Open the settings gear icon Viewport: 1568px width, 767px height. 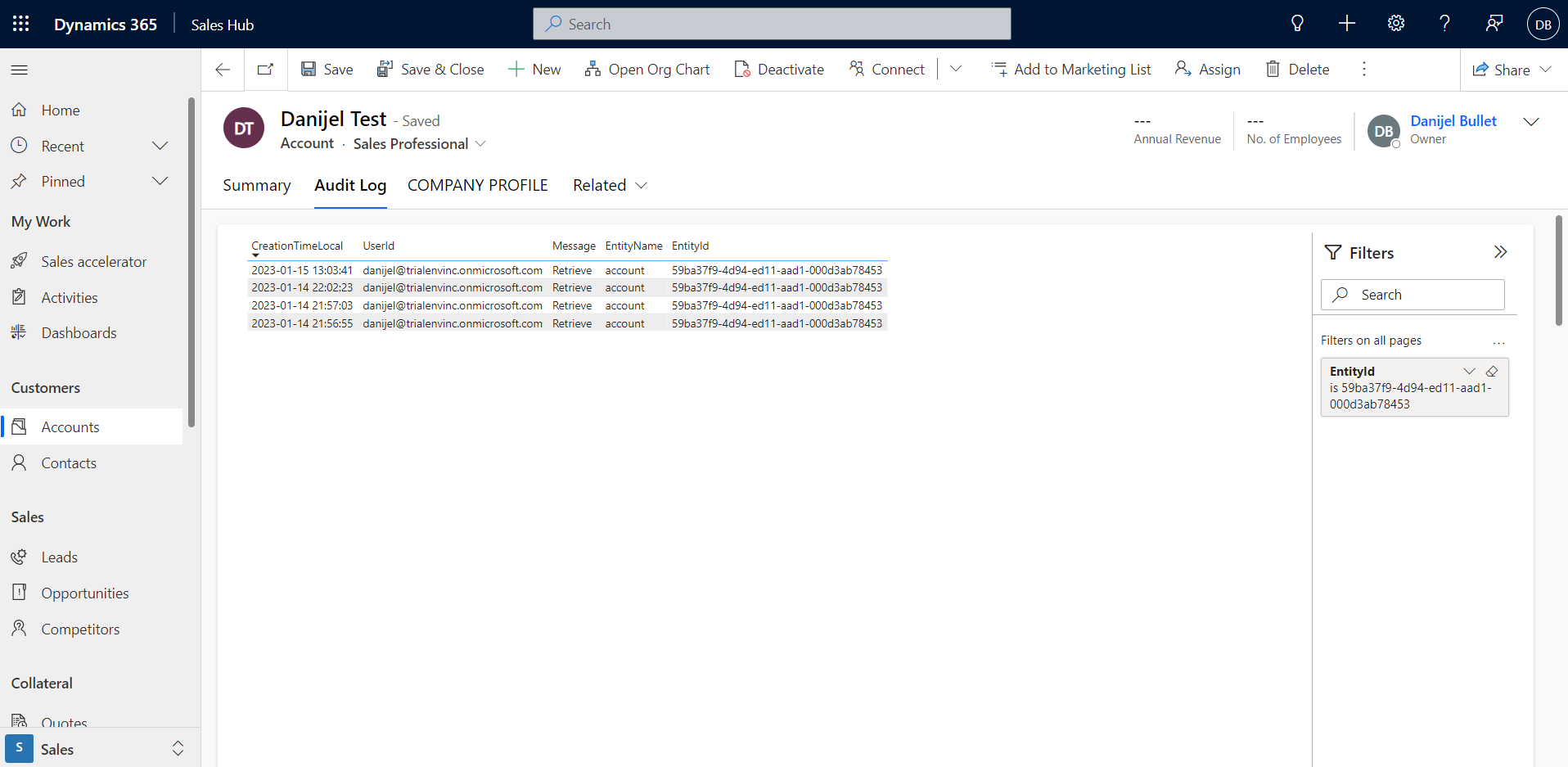pyautogui.click(x=1395, y=24)
